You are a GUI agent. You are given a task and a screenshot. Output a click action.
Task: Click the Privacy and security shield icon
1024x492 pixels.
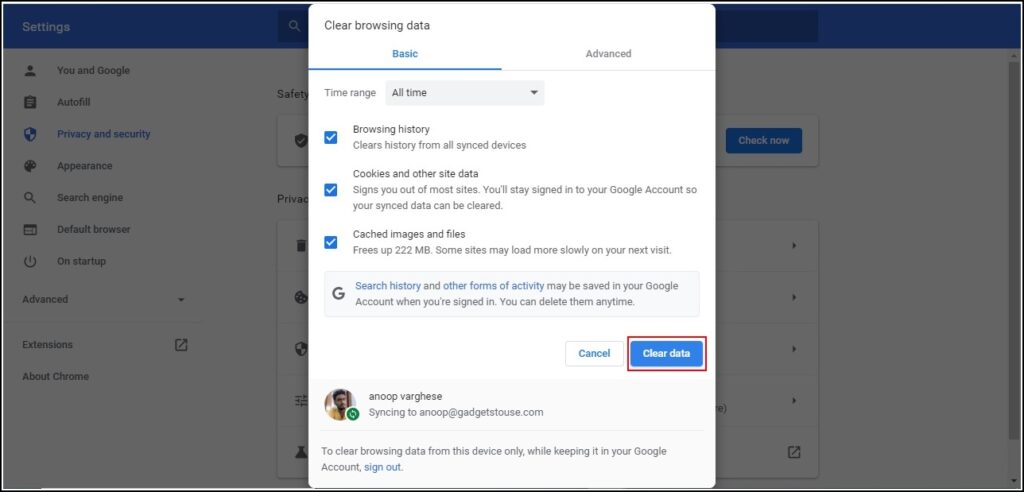click(x=30, y=134)
